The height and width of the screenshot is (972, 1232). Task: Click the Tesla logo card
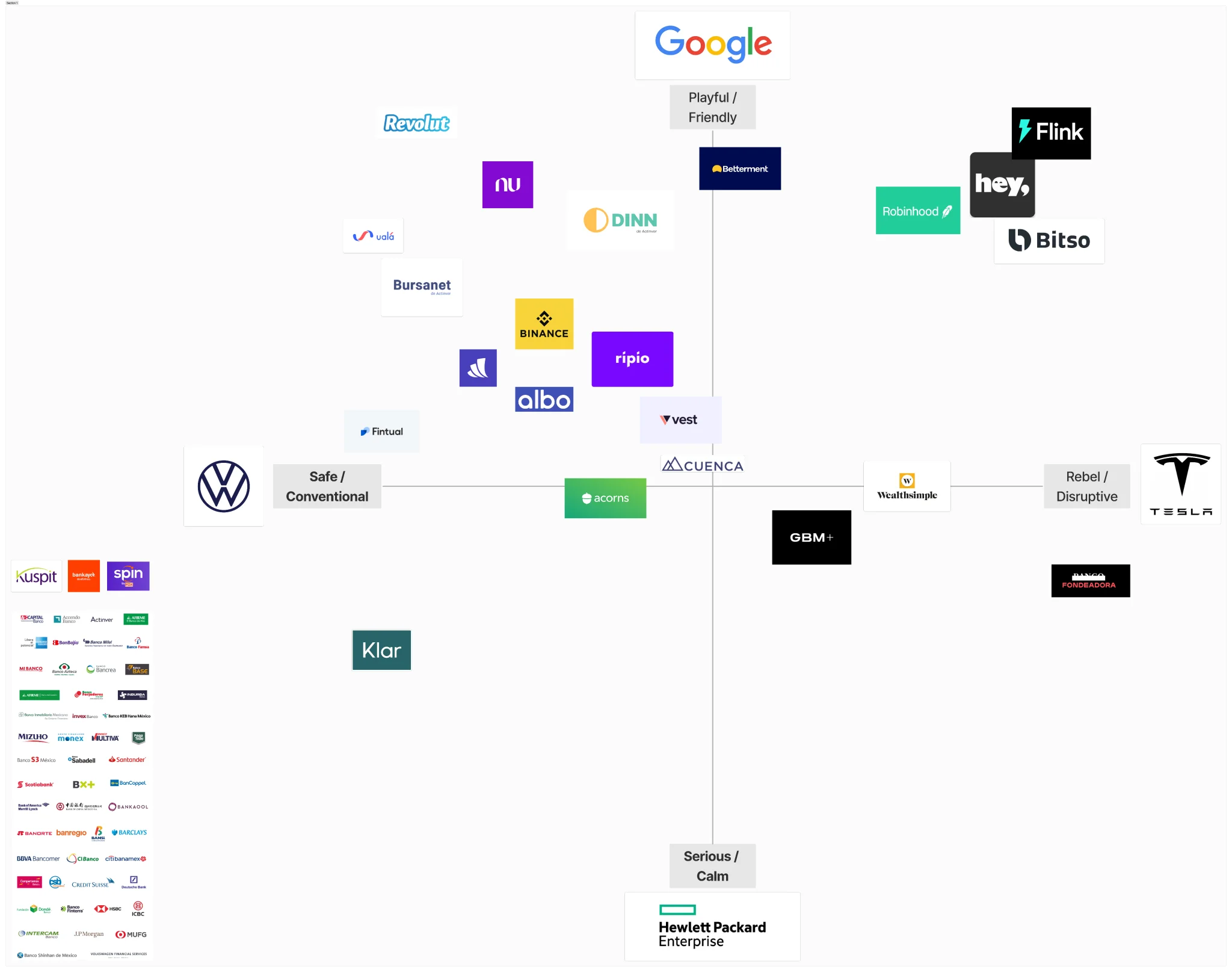click(x=1180, y=484)
